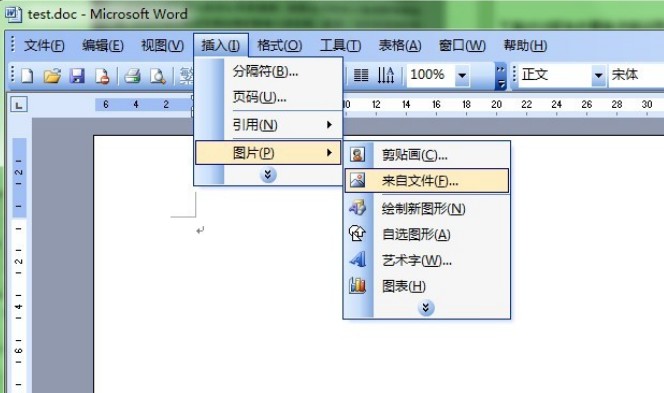
Task: Close the 插入(I) menu
Action: click(x=221, y=45)
